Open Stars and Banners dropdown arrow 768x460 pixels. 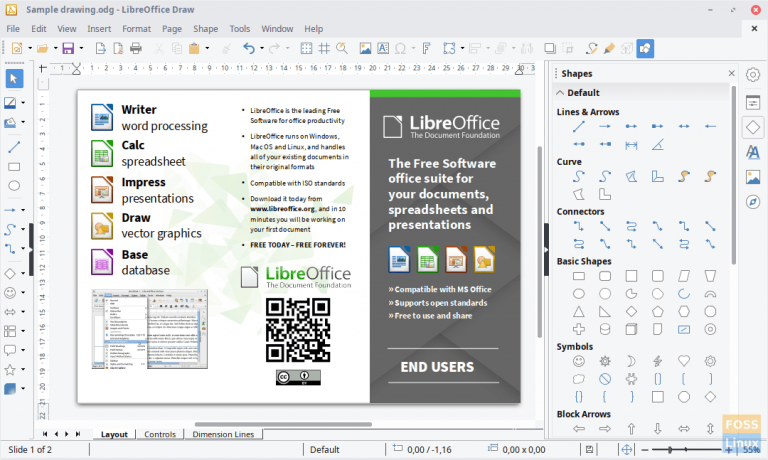click(23, 369)
